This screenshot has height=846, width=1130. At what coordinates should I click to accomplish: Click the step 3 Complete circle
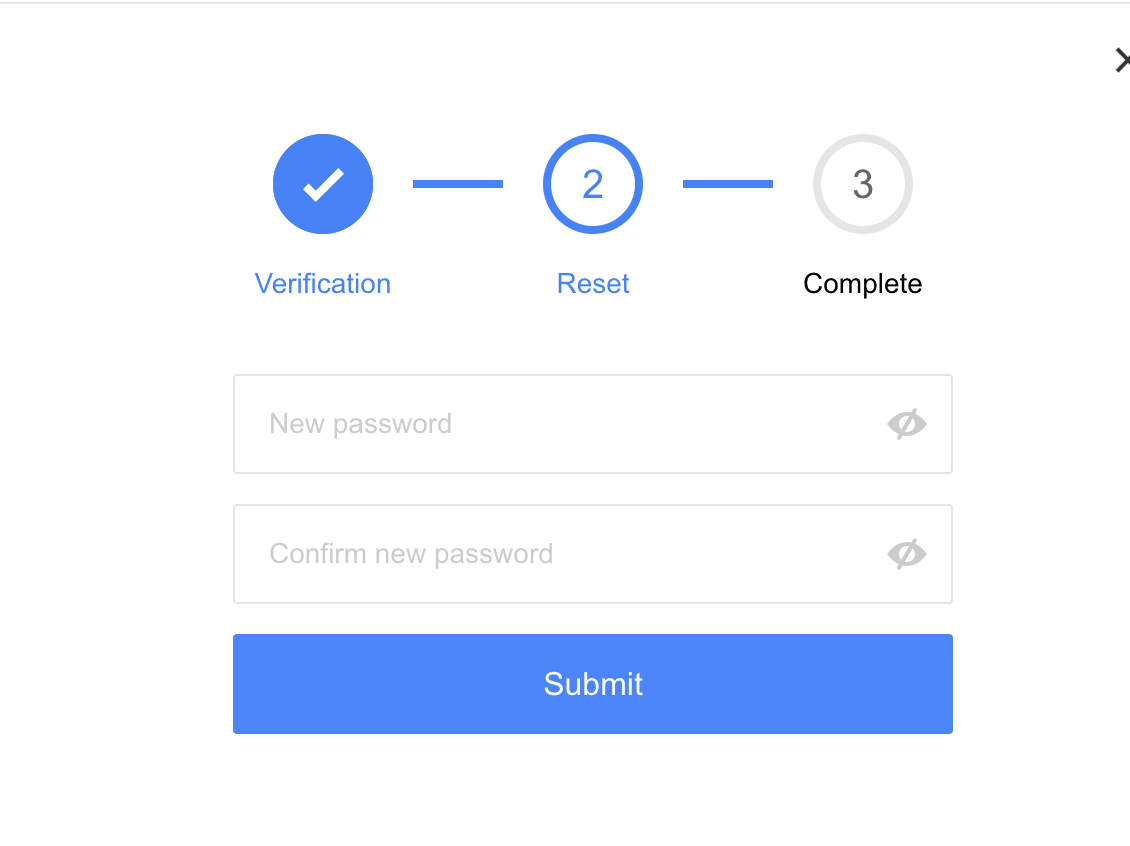coord(863,184)
